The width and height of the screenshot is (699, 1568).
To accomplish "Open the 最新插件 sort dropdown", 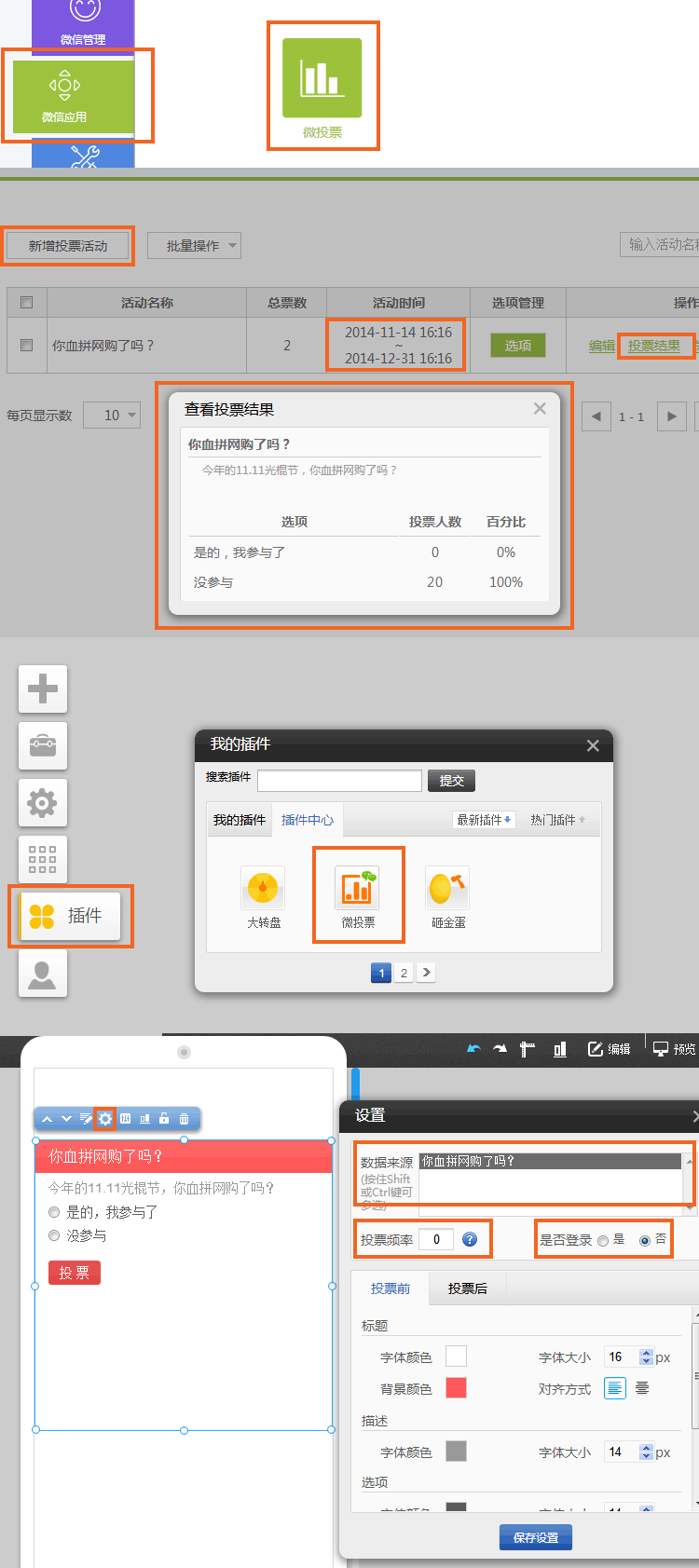I will click(483, 820).
